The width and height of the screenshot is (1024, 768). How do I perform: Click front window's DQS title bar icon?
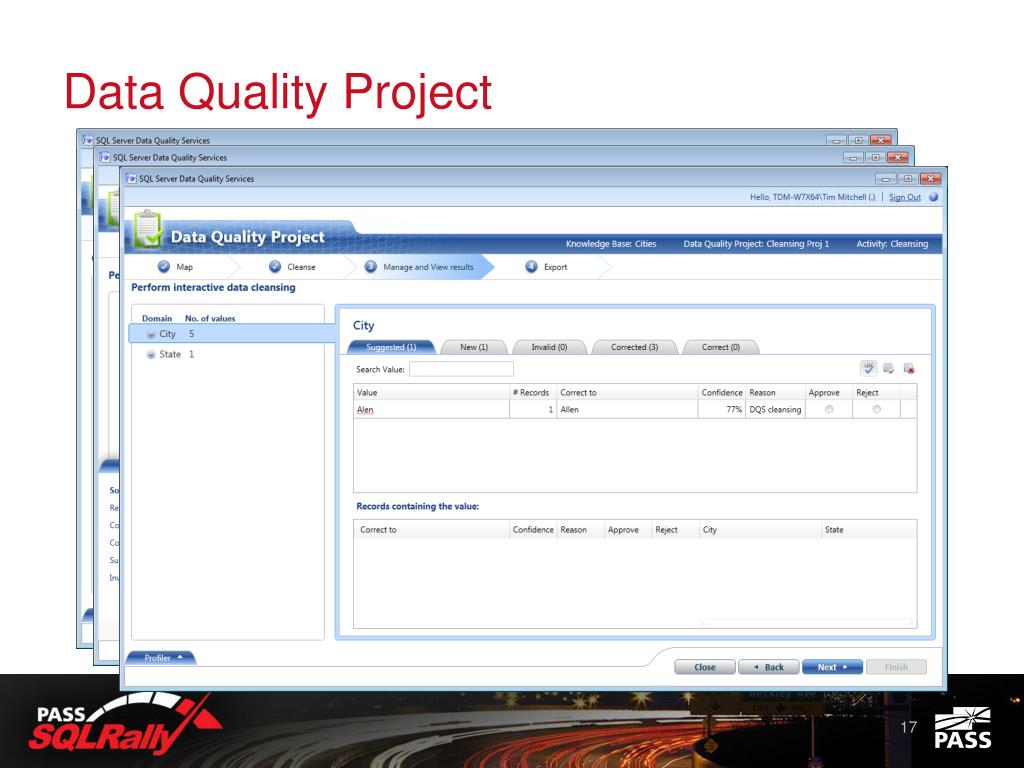pos(131,178)
